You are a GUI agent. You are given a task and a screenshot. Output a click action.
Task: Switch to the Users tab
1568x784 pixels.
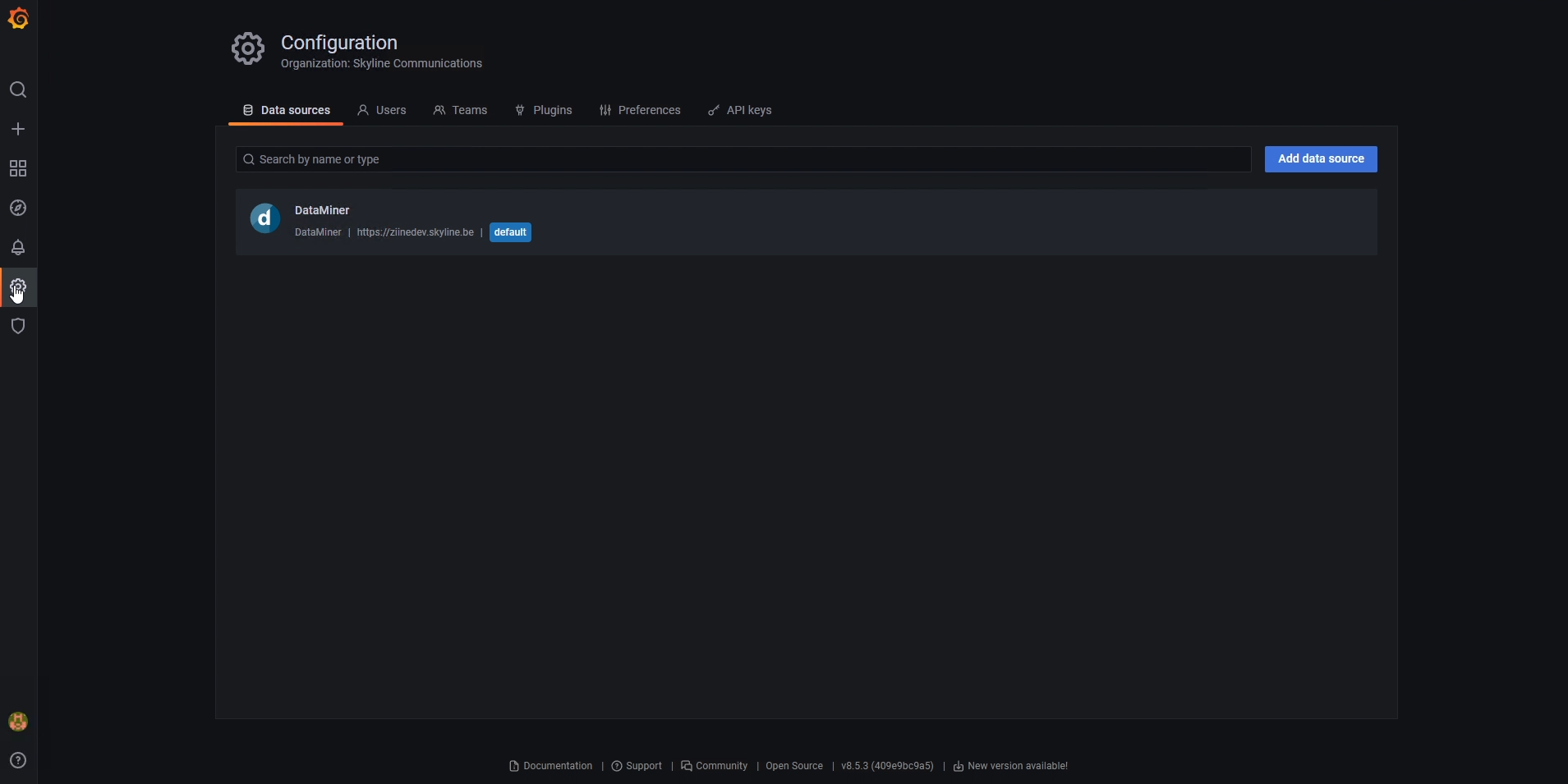point(382,110)
